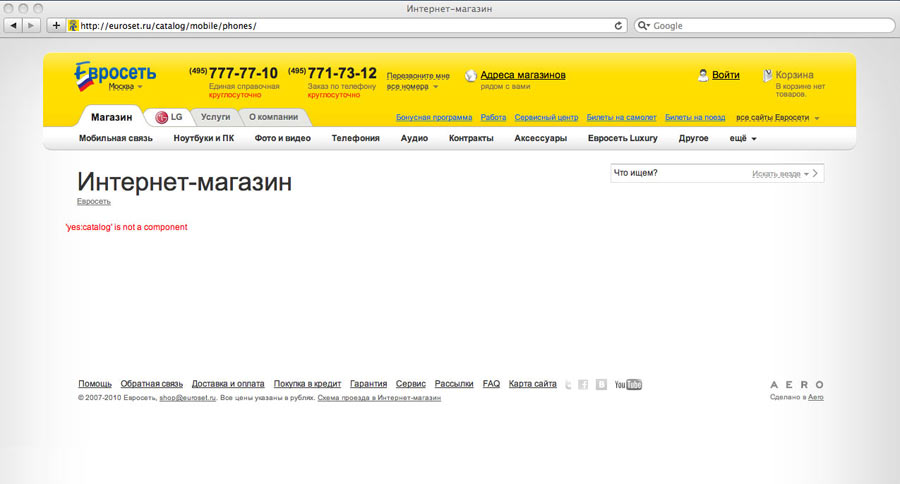Switch to the Магазин tab
This screenshot has height=484, width=900.
tap(111, 117)
